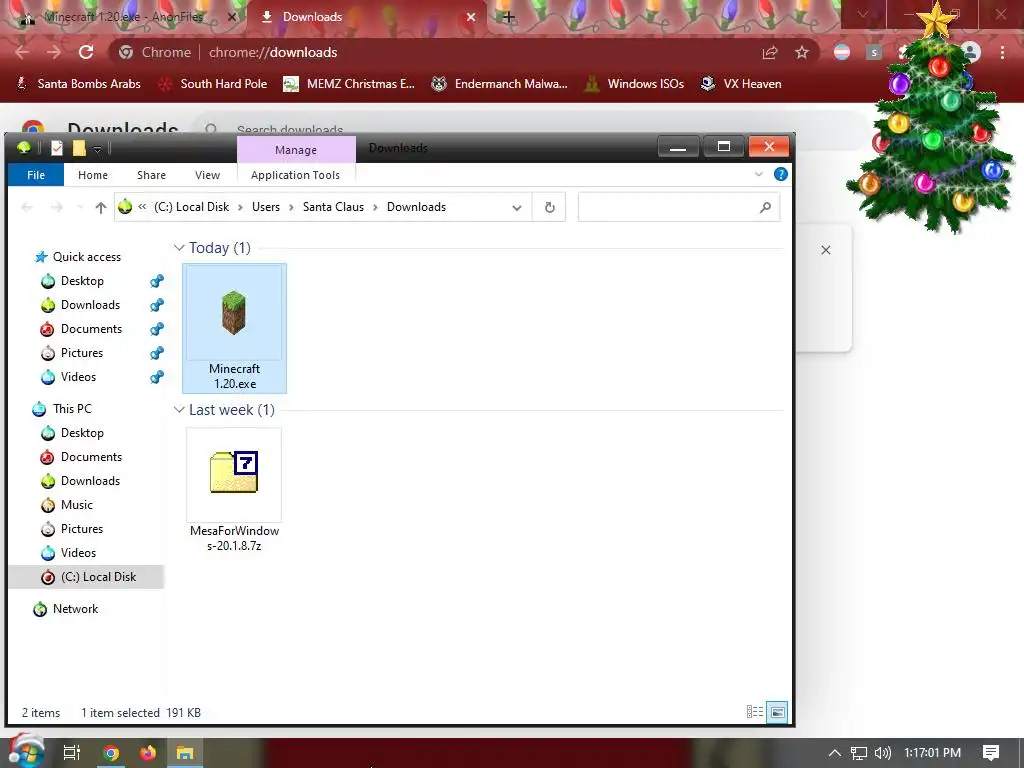The image size is (1024, 768).
Task: Click the share page icon in Chrome's address bar
Action: click(770, 52)
